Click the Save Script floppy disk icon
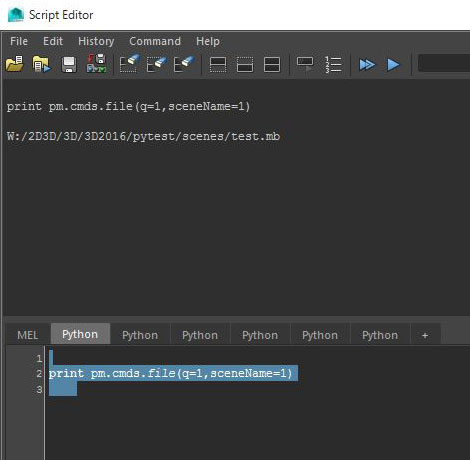The height and width of the screenshot is (460, 470). tap(69, 64)
